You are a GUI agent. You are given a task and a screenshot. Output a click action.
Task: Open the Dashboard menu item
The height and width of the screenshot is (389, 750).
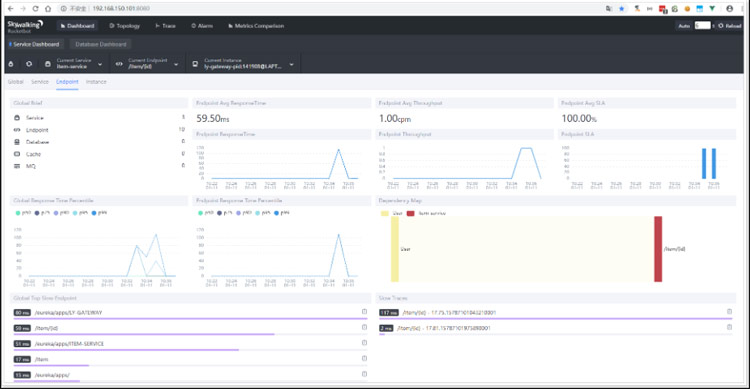click(77, 26)
